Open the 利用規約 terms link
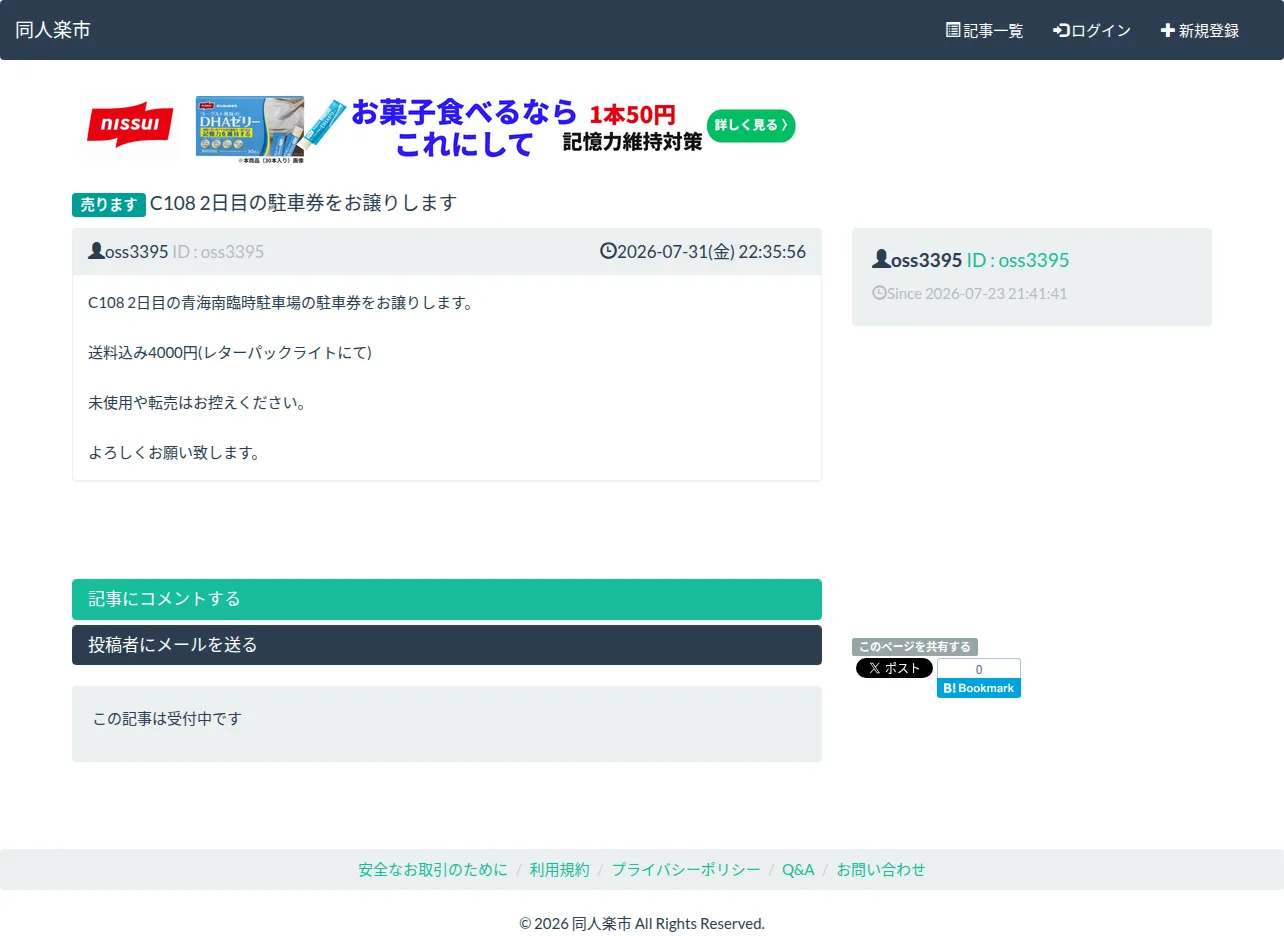The image size is (1284, 936). 560,869
